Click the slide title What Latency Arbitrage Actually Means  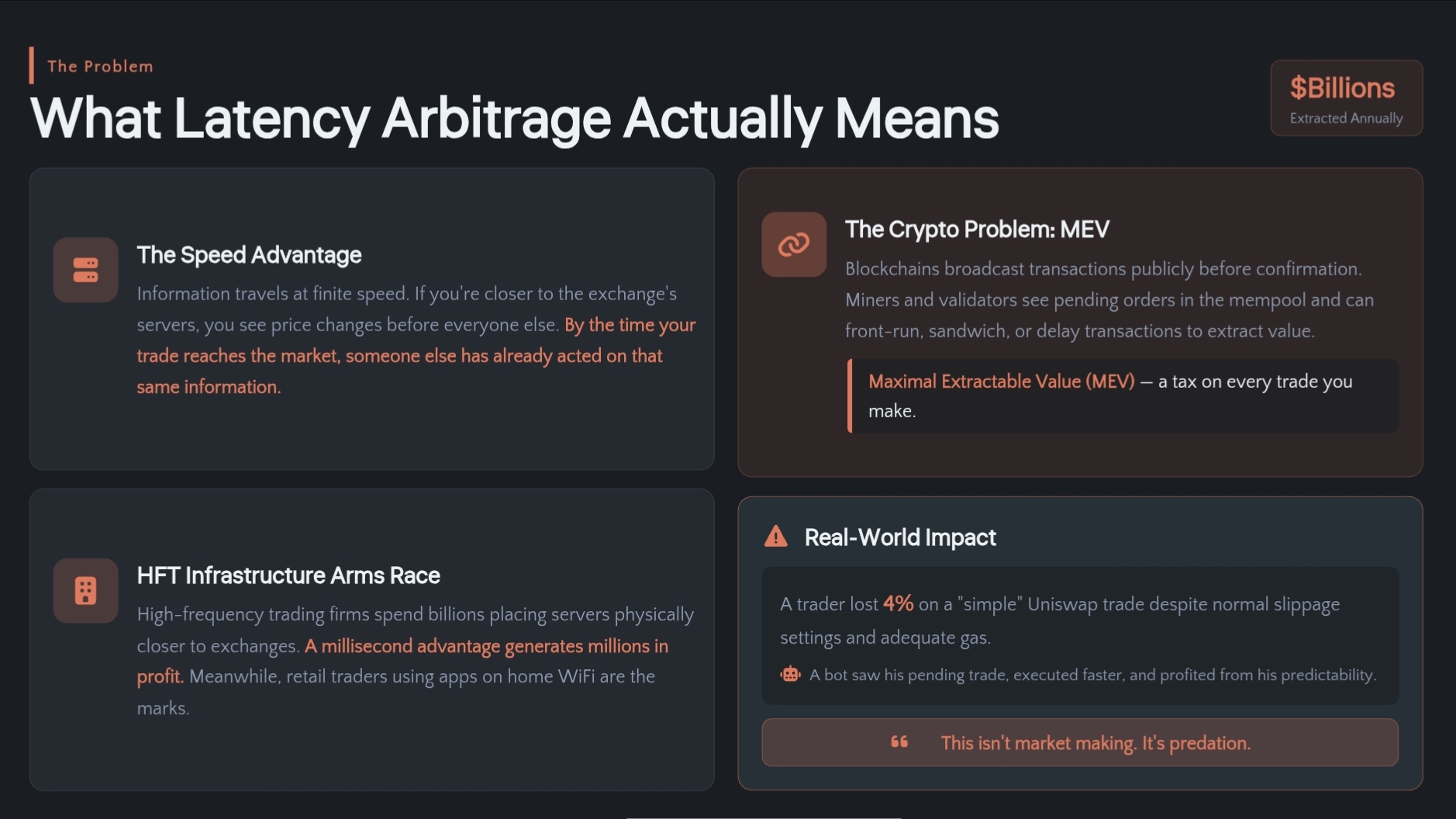(x=515, y=119)
